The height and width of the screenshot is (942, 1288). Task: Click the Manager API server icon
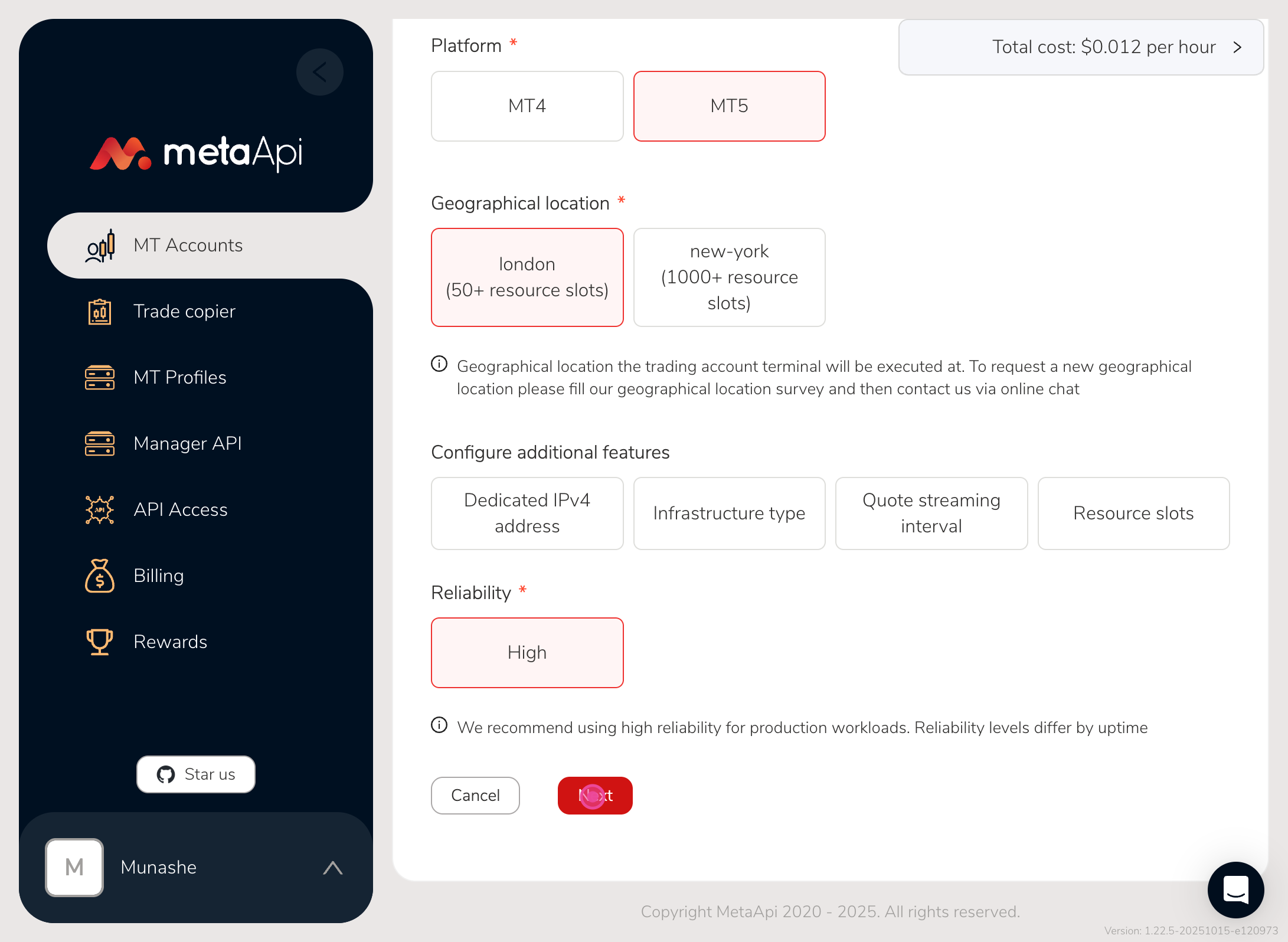tap(100, 444)
